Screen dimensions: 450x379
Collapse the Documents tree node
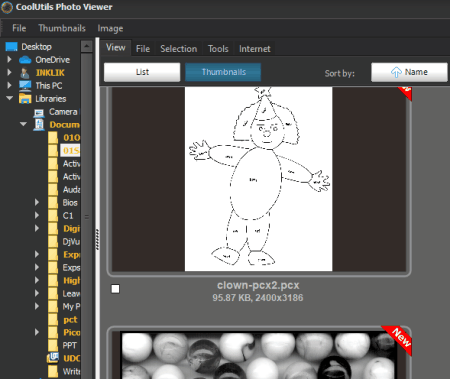click(x=23, y=124)
